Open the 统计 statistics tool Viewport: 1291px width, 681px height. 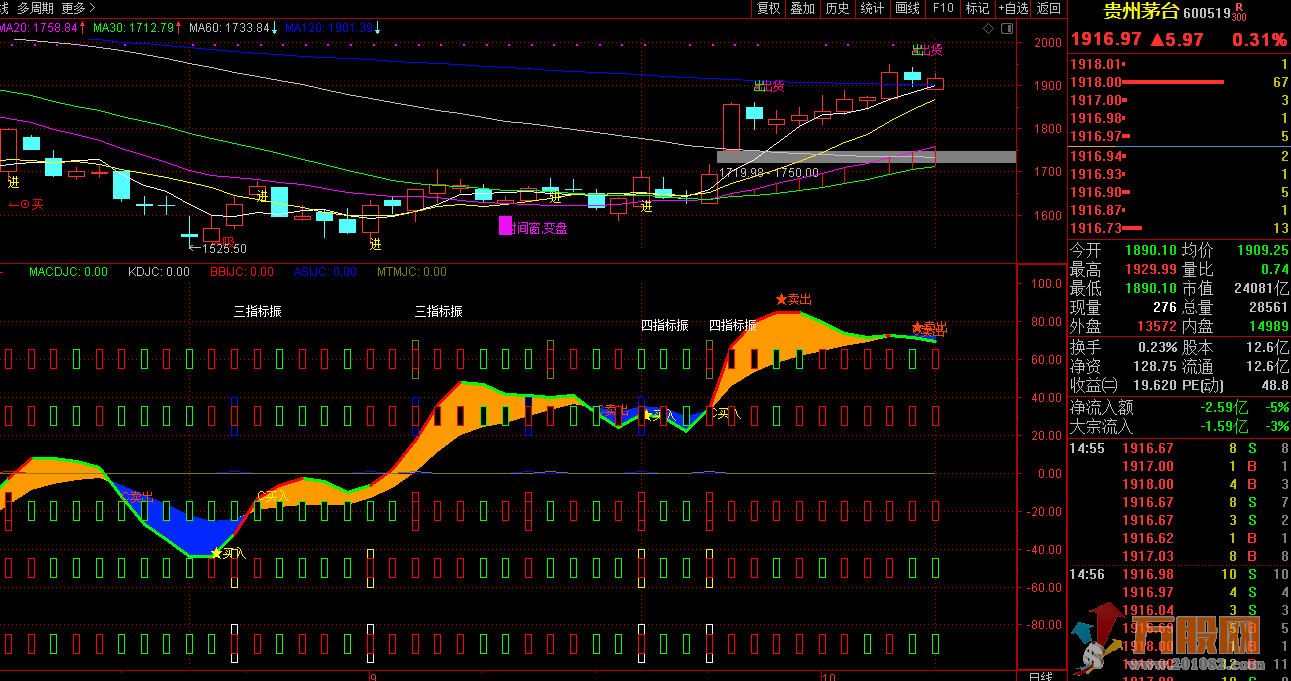(x=872, y=8)
